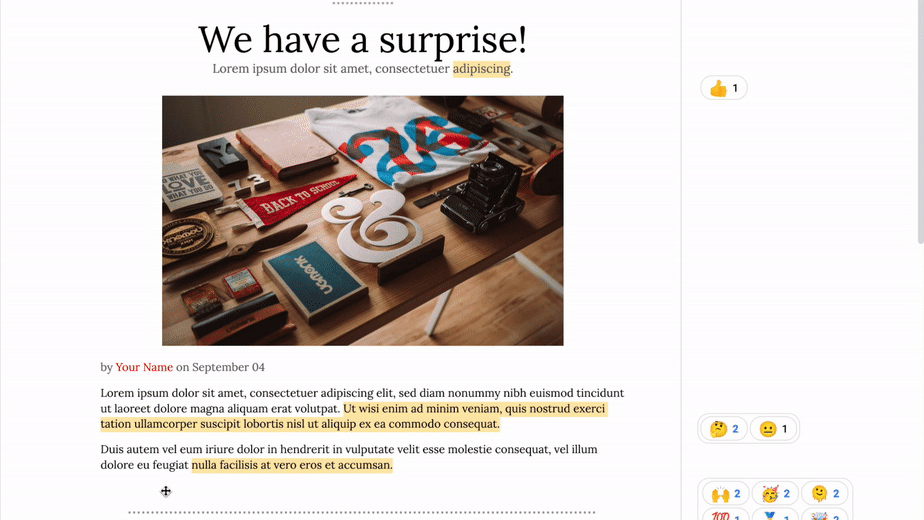
Task: Click the party face reaction
Action: (776, 494)
